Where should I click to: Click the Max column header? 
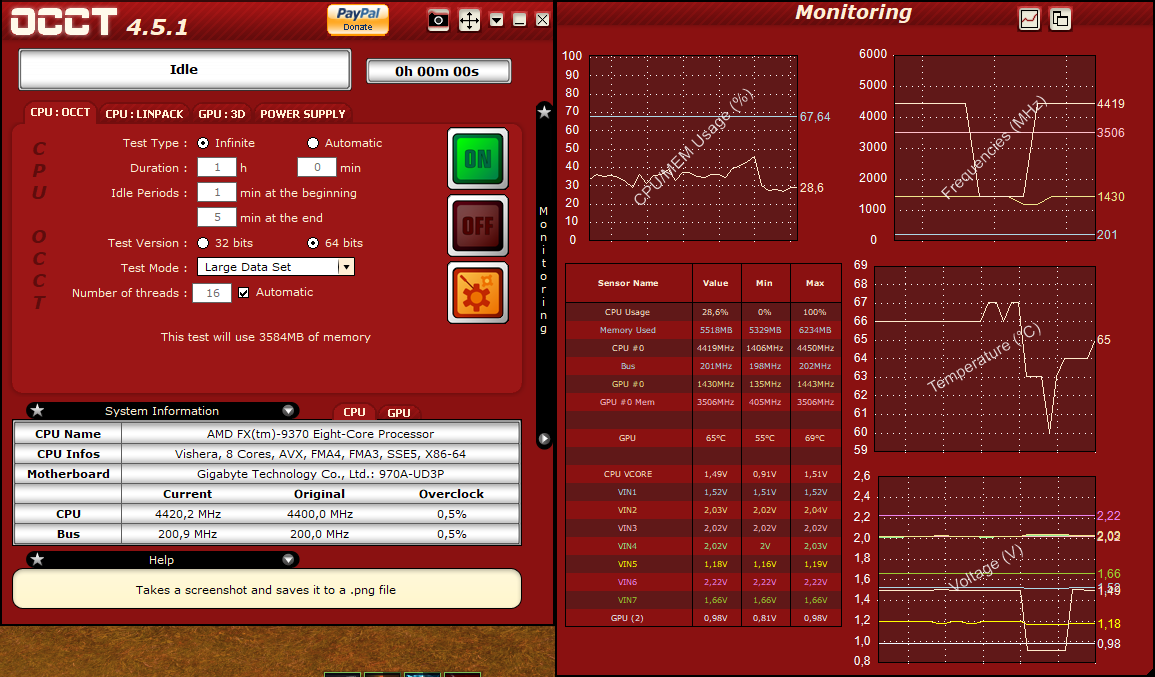[815, 283]
